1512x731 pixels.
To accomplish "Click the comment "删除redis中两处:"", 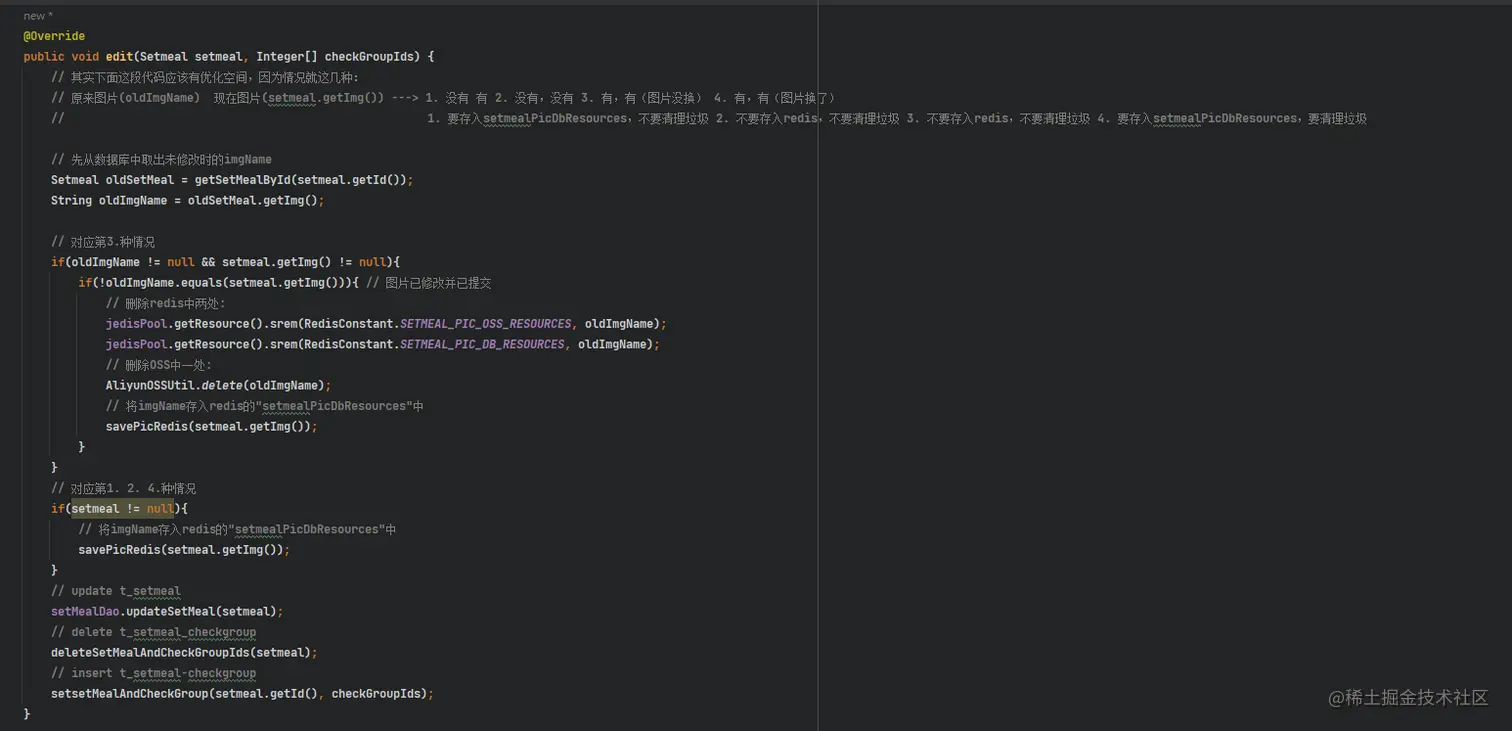I will [166, 303].
